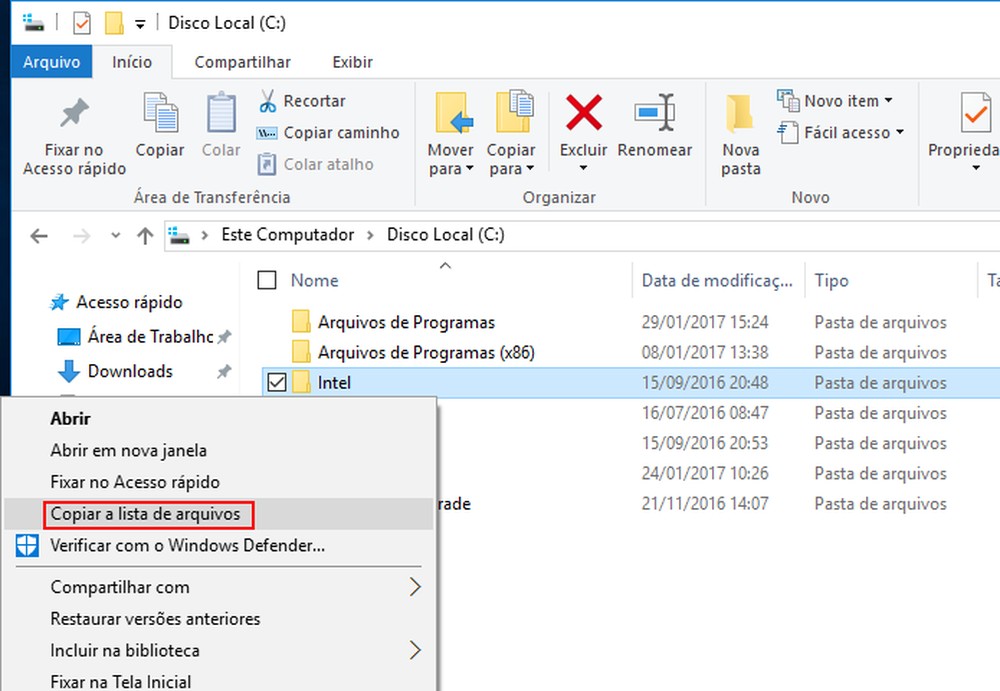Switch to the Exibir tab
The height and width of the screenshot is (691, 1000).
tap(352, 62)
